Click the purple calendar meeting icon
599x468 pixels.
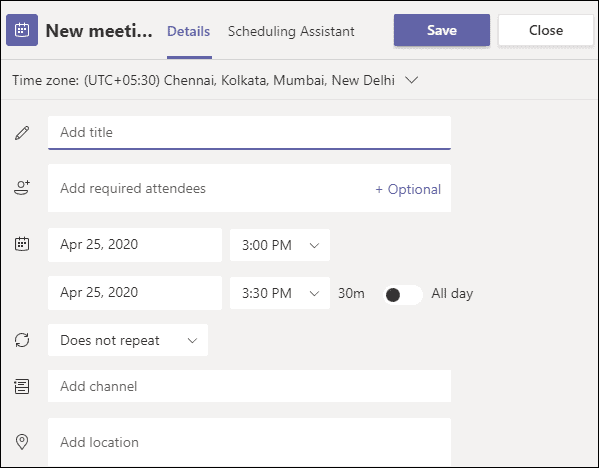coord(22,30)
